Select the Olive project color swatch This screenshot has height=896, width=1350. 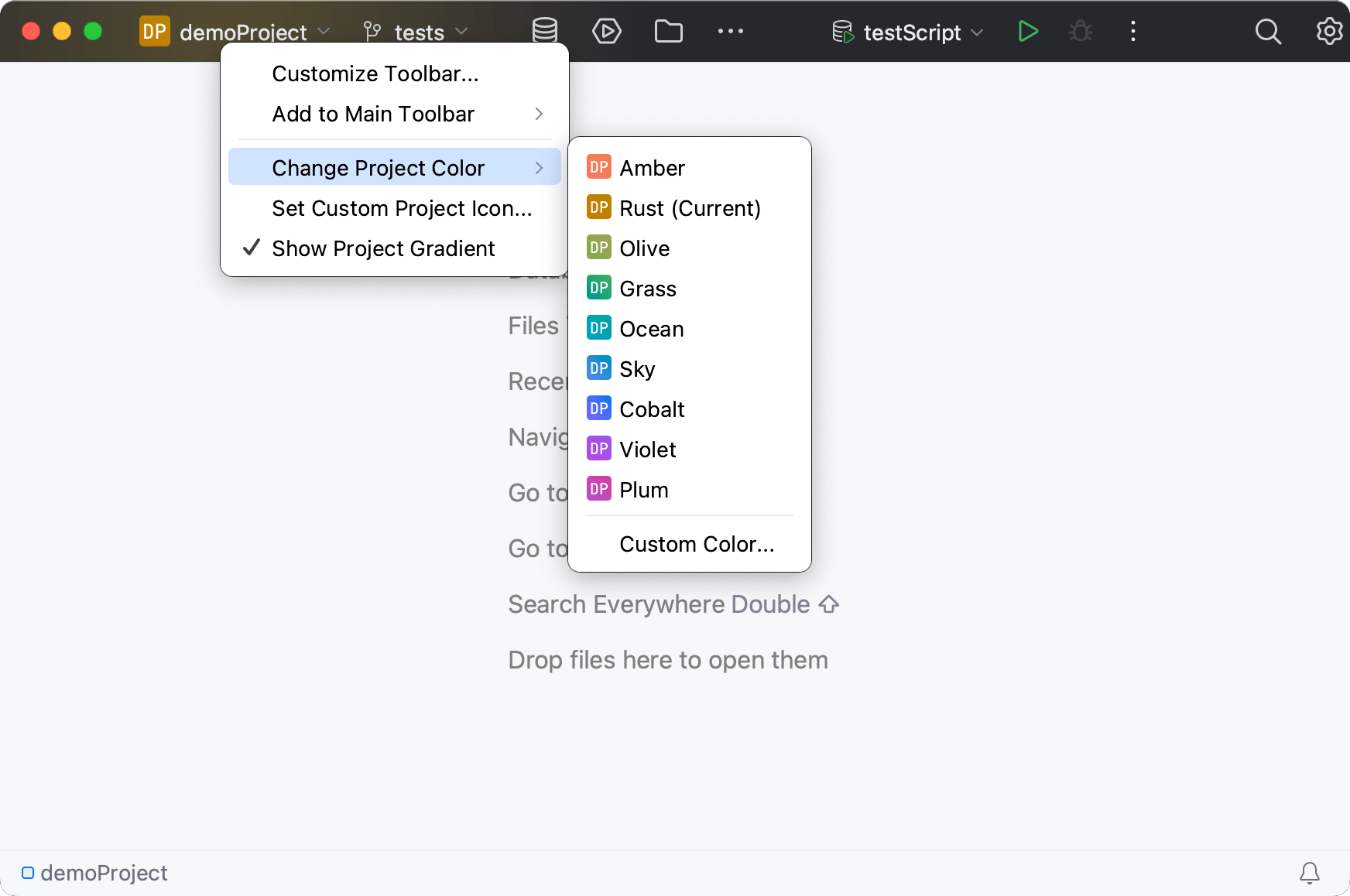[x=644, y=248]
